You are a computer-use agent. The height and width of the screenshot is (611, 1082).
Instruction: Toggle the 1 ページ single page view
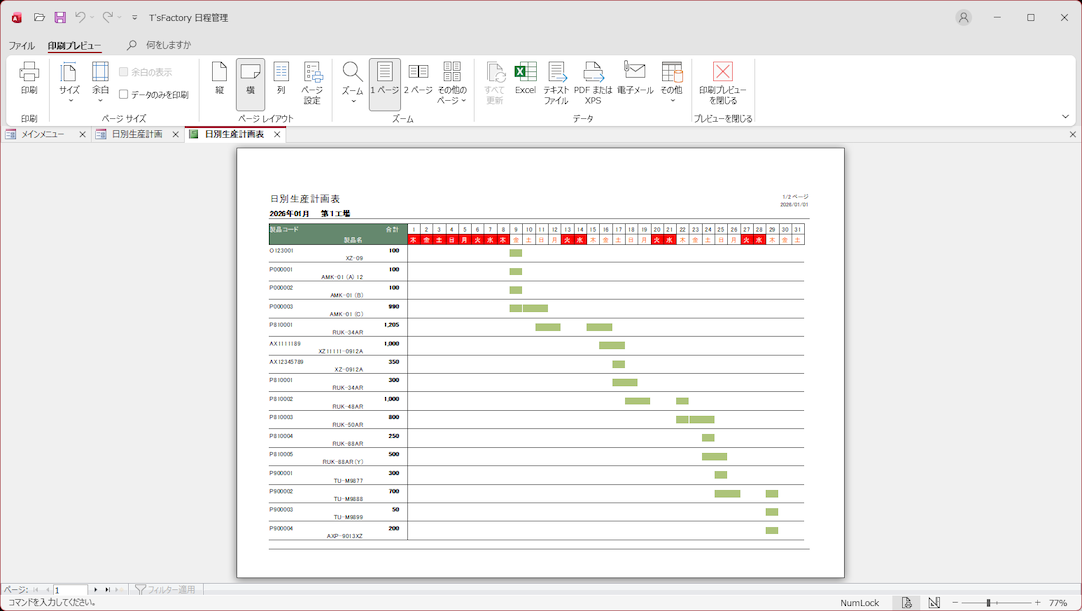(x=385, y=79)
